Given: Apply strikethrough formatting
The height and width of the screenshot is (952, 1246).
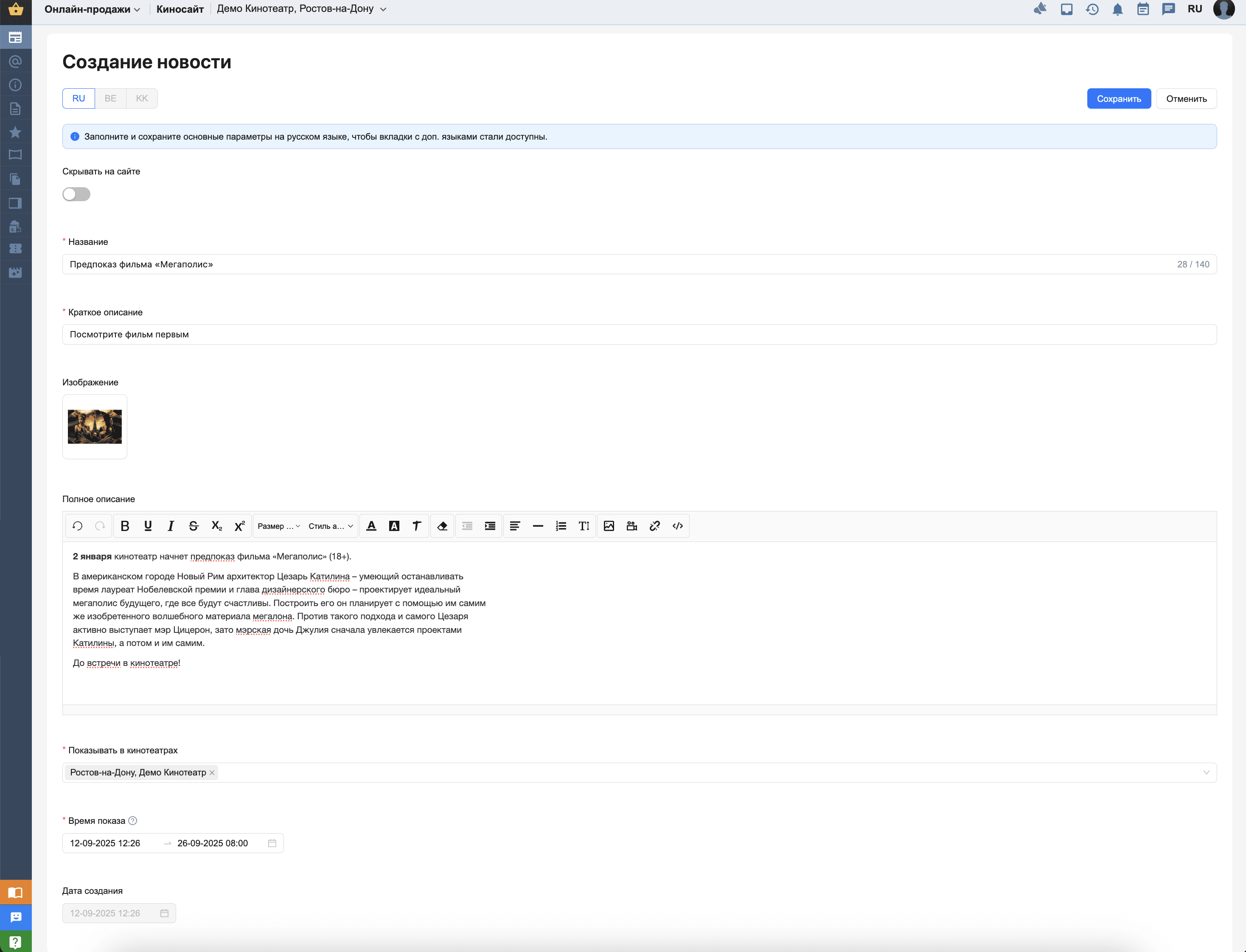Looking at the screenshot, I should click(x=193, y=526).
